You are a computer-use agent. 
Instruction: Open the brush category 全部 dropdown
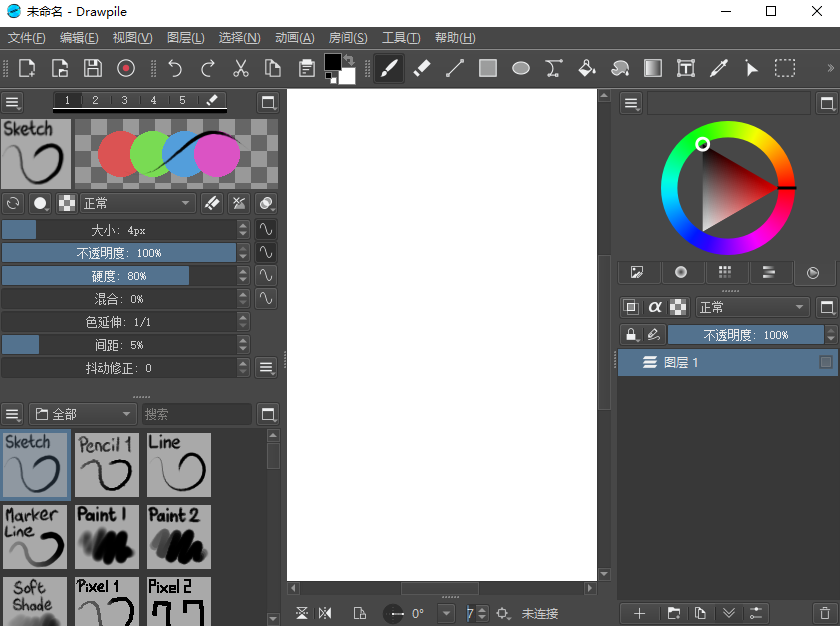pos(82,414)
